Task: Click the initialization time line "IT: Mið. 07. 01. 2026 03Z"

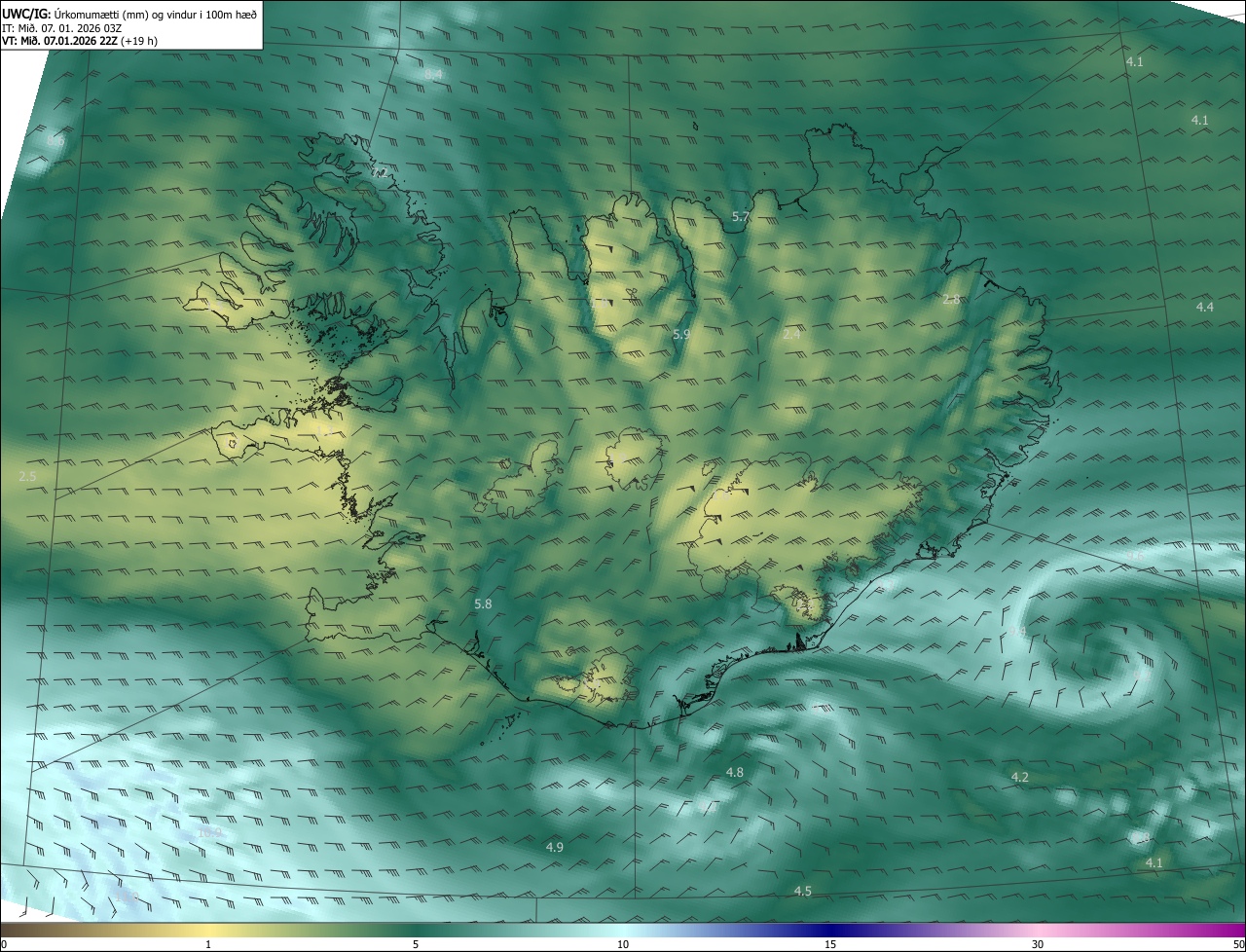Action: click(x=61, y=28)
